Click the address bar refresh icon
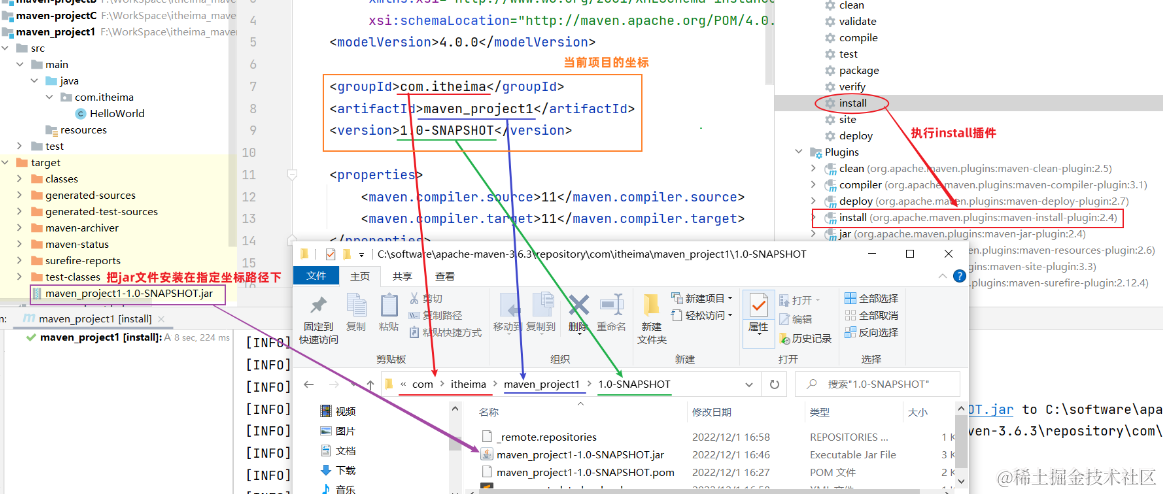The image size is (1163, 494). pyautogui.click(x=774, y=384)
